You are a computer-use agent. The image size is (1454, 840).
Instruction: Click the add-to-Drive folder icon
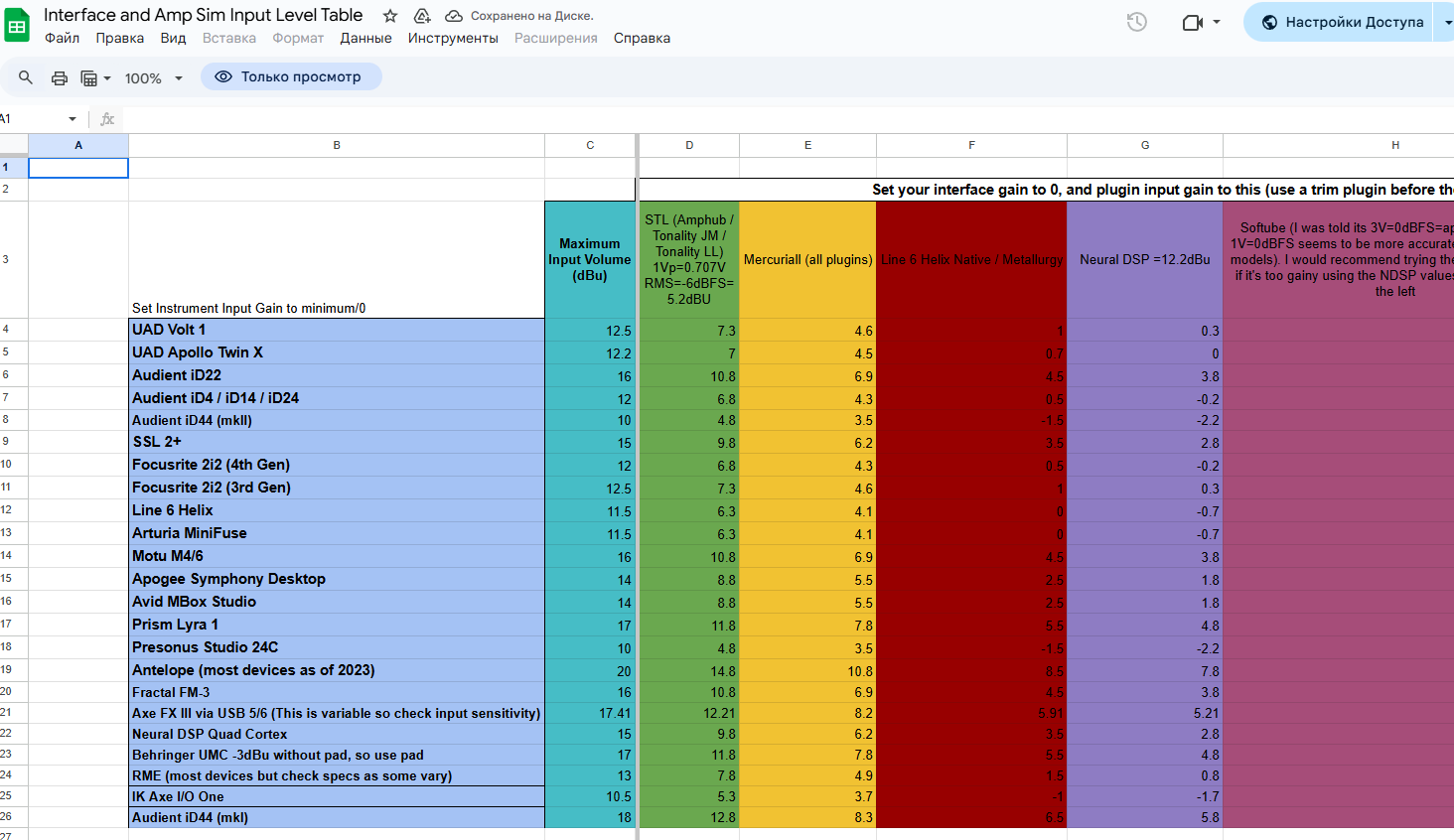pos(422,16)
